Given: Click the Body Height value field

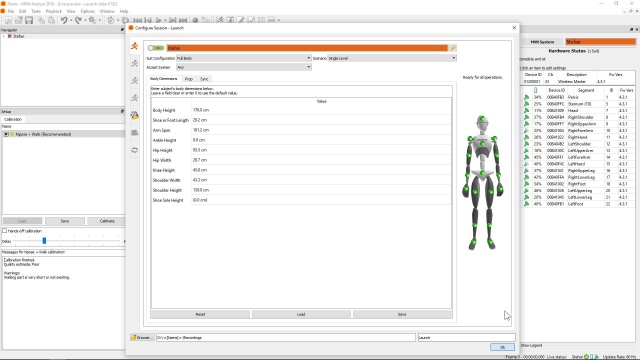Looking at the screenshot, I should pyautogui.click(x=321, y=110).
